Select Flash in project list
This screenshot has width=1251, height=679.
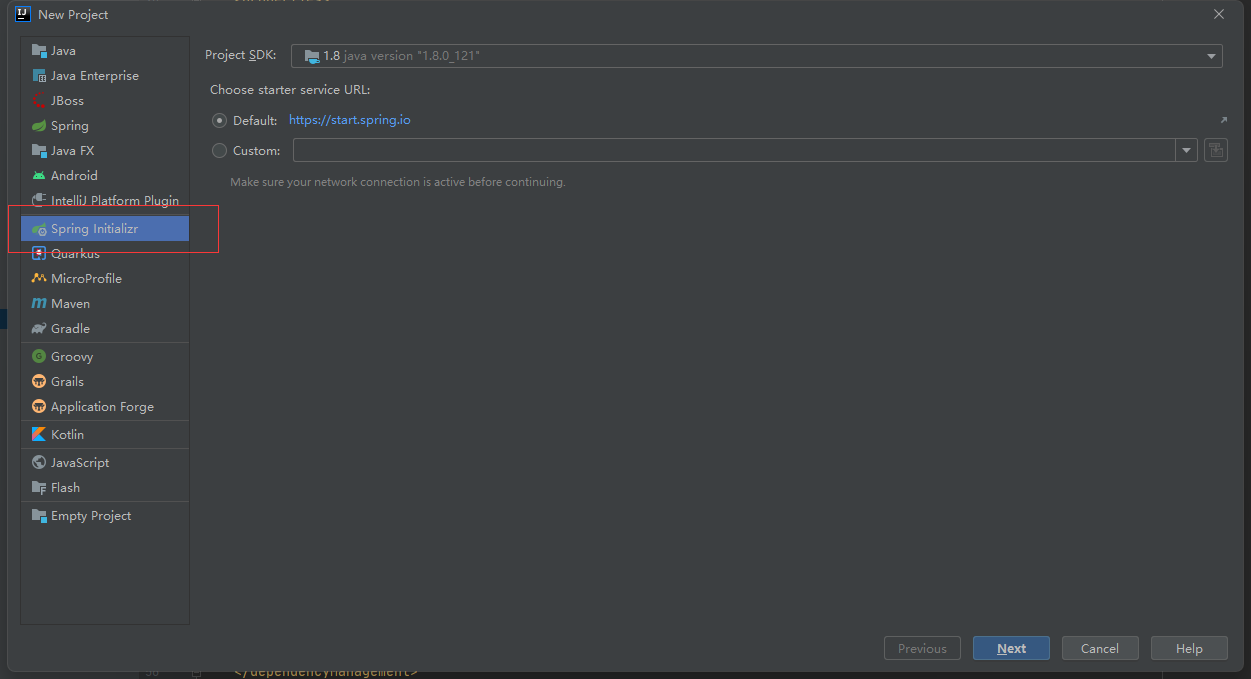[x=105, y=487]
